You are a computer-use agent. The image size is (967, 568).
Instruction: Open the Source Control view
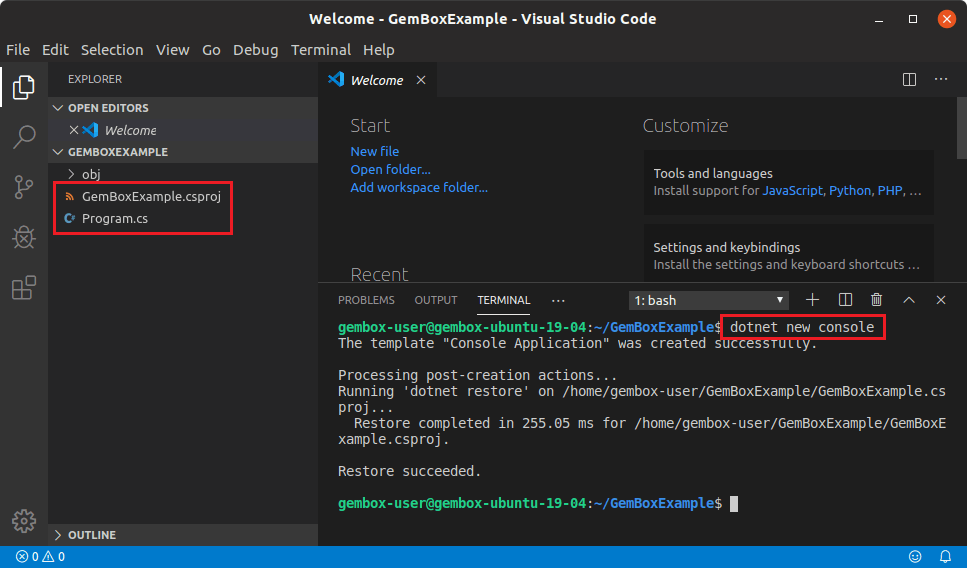click(24, 186)
